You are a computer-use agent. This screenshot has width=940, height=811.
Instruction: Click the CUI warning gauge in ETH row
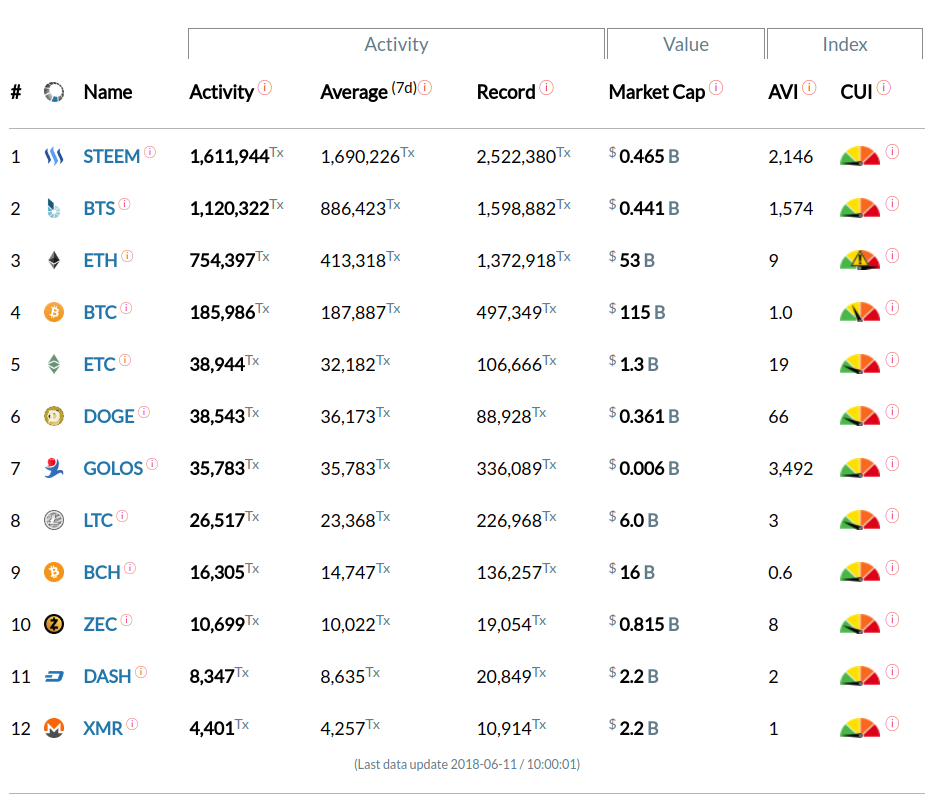coord(860,260)
